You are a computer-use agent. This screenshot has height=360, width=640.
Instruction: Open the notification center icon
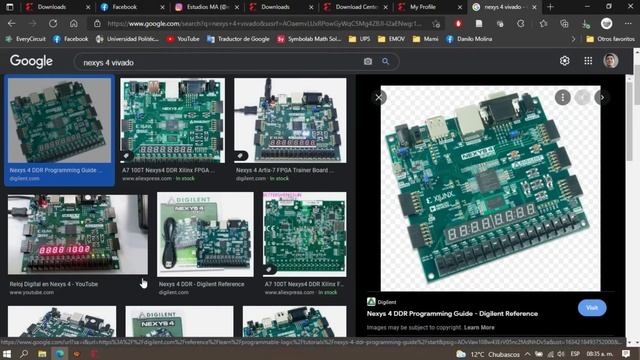(x=626, y=354)
